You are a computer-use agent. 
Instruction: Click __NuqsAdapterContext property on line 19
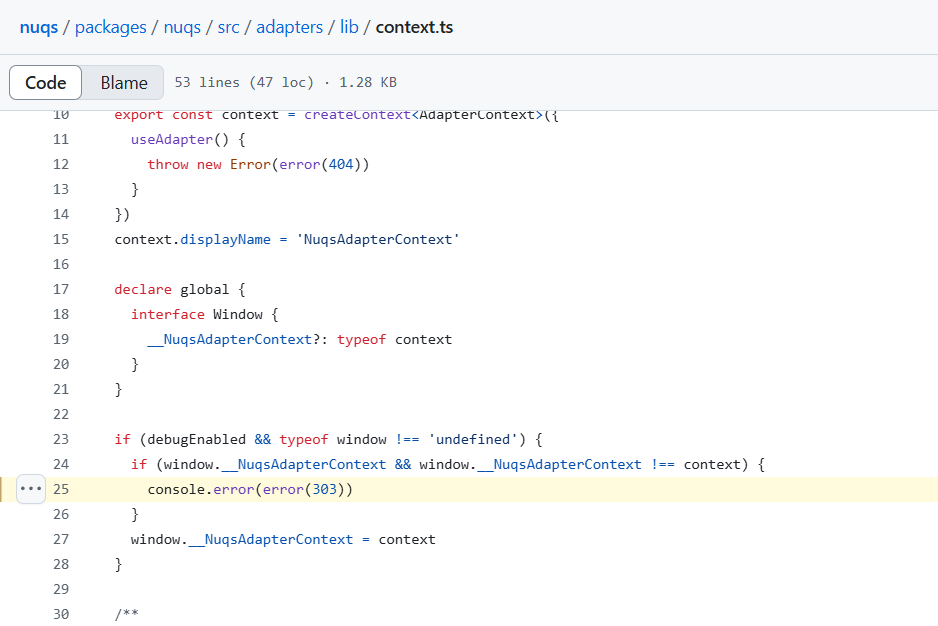(230, 339)
